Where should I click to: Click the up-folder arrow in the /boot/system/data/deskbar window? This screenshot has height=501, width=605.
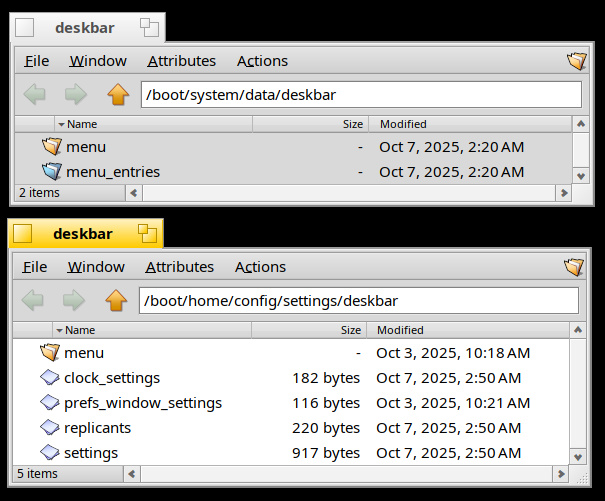(x=118, y=95)
